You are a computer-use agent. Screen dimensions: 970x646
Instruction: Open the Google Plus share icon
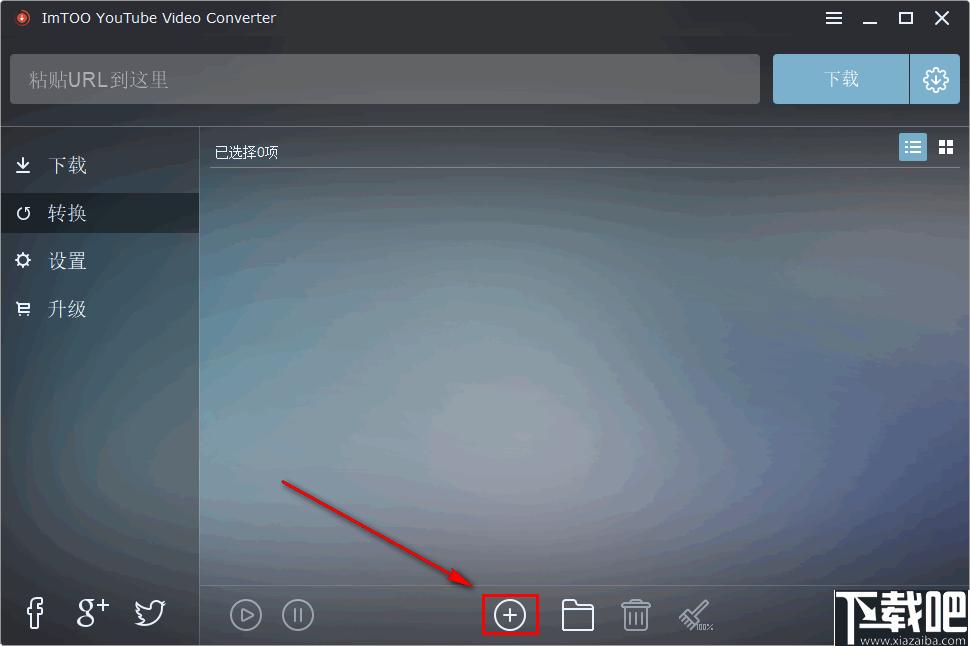coord(92,613)
